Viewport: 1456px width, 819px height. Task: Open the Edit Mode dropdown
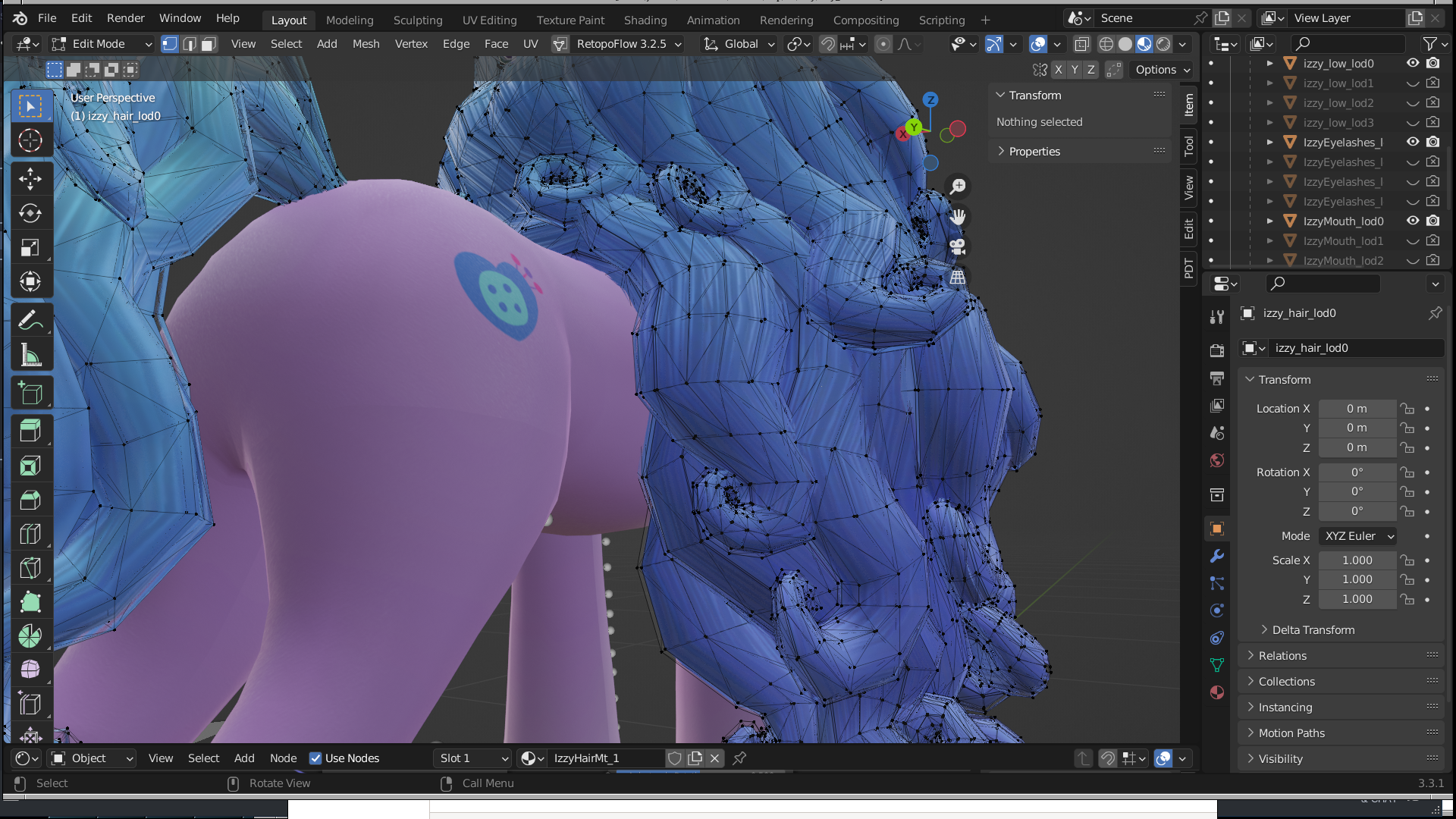[101, 44]
